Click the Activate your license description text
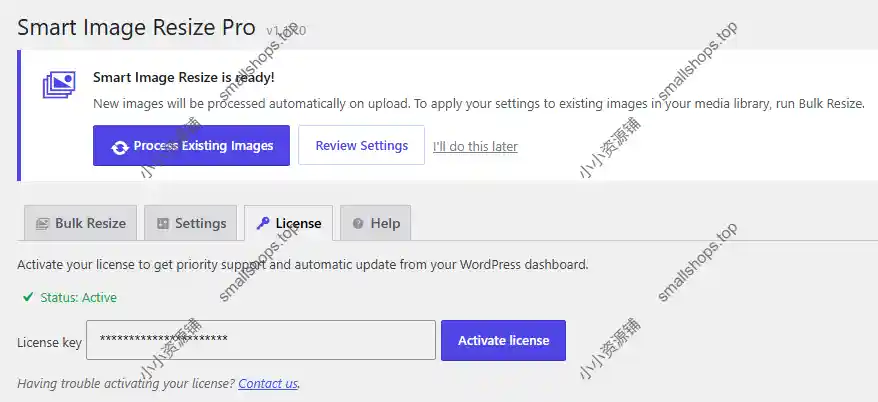Image resolution: width=878 pixels, height=402 pixels. pos(303,264)
